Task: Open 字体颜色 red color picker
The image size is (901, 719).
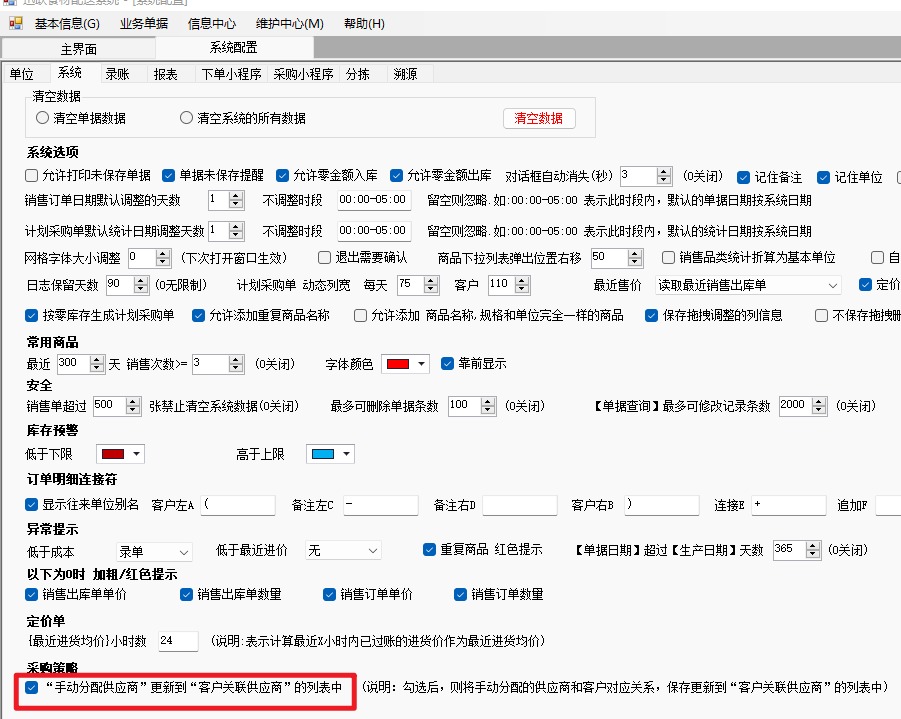Action: [x=406, y=364]
